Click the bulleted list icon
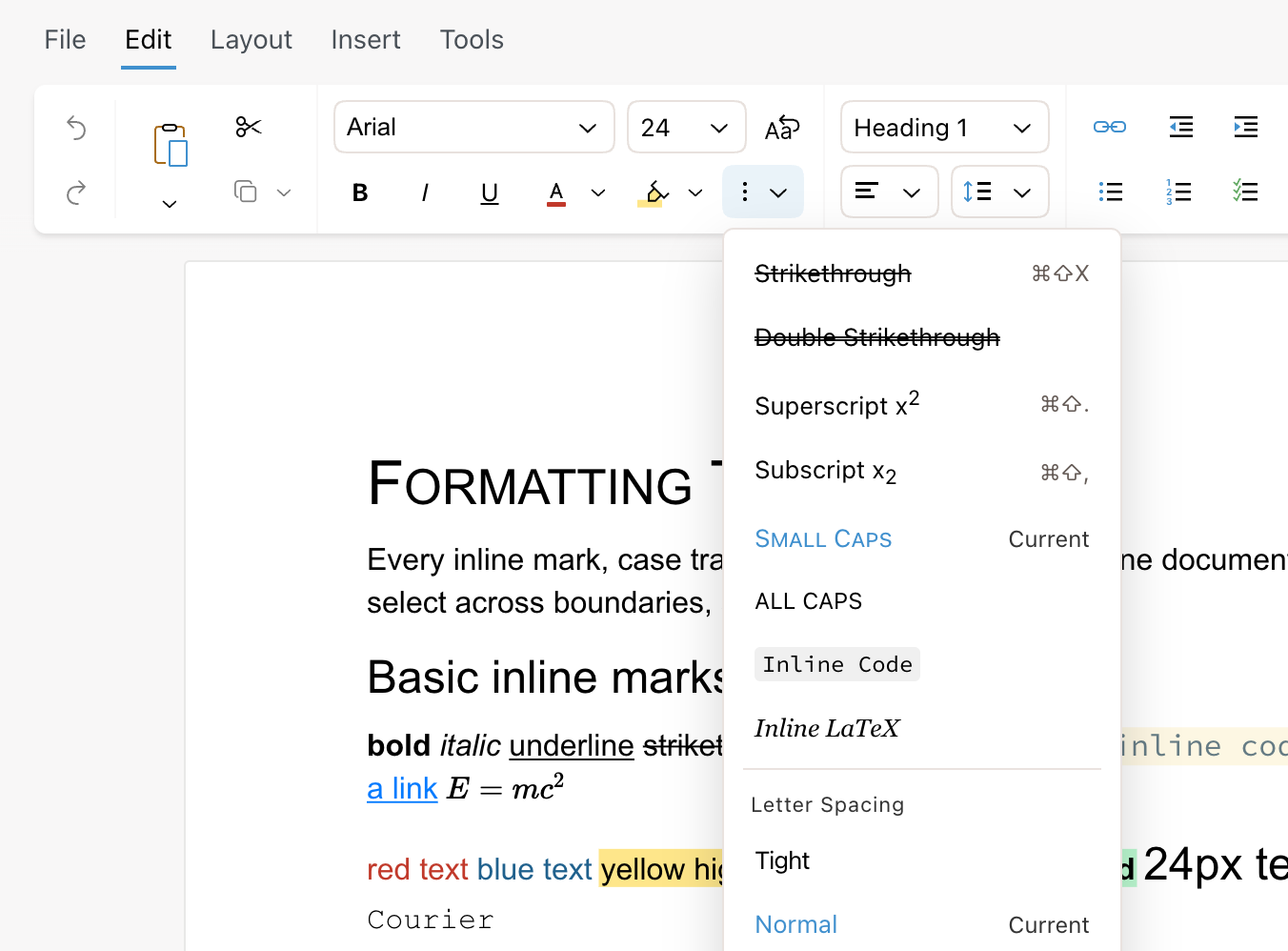 point(1111,192)
